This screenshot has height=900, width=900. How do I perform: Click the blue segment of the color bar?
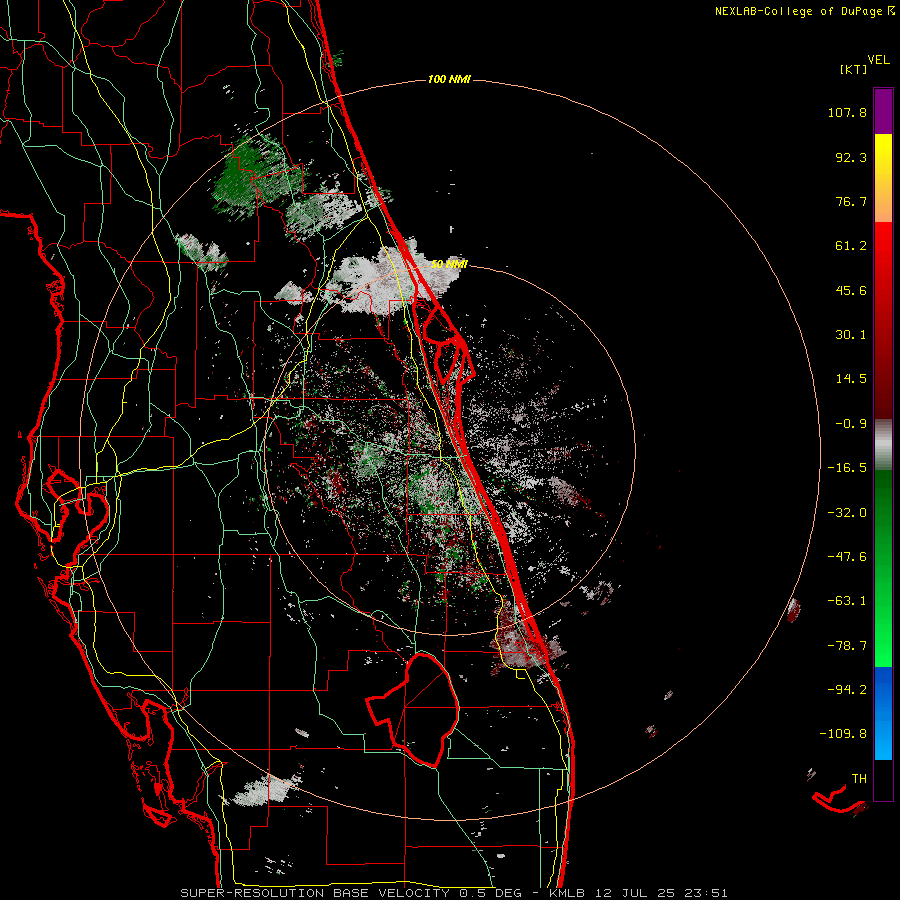(x=883, y=713)
